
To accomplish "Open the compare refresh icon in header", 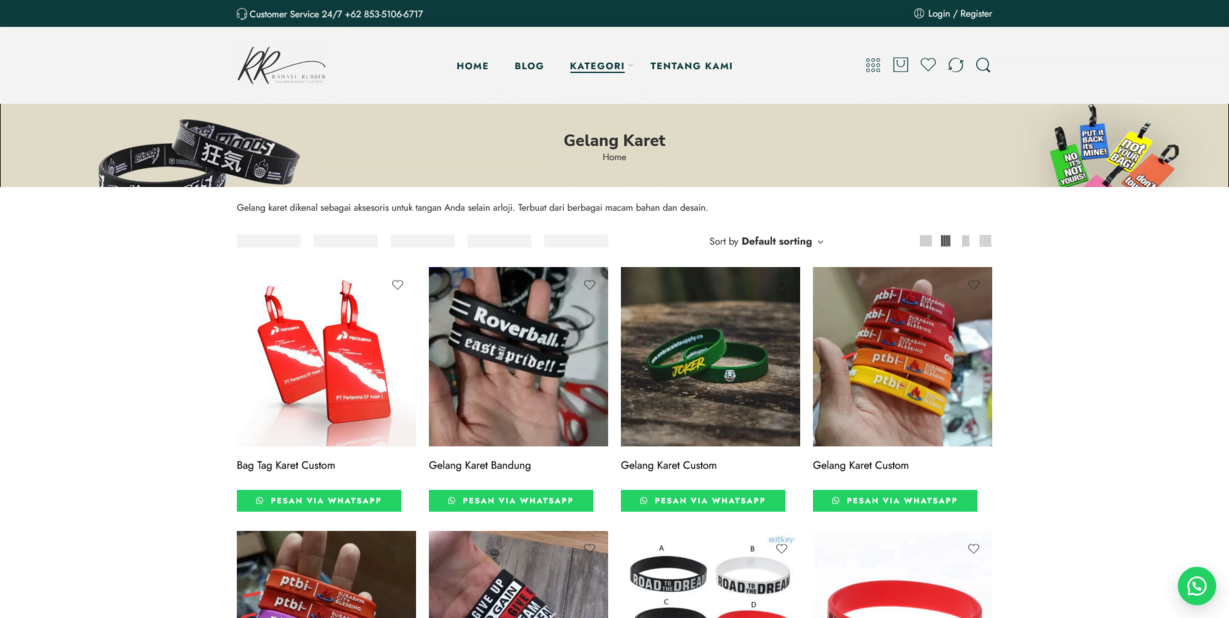I will tap(956, 65).
